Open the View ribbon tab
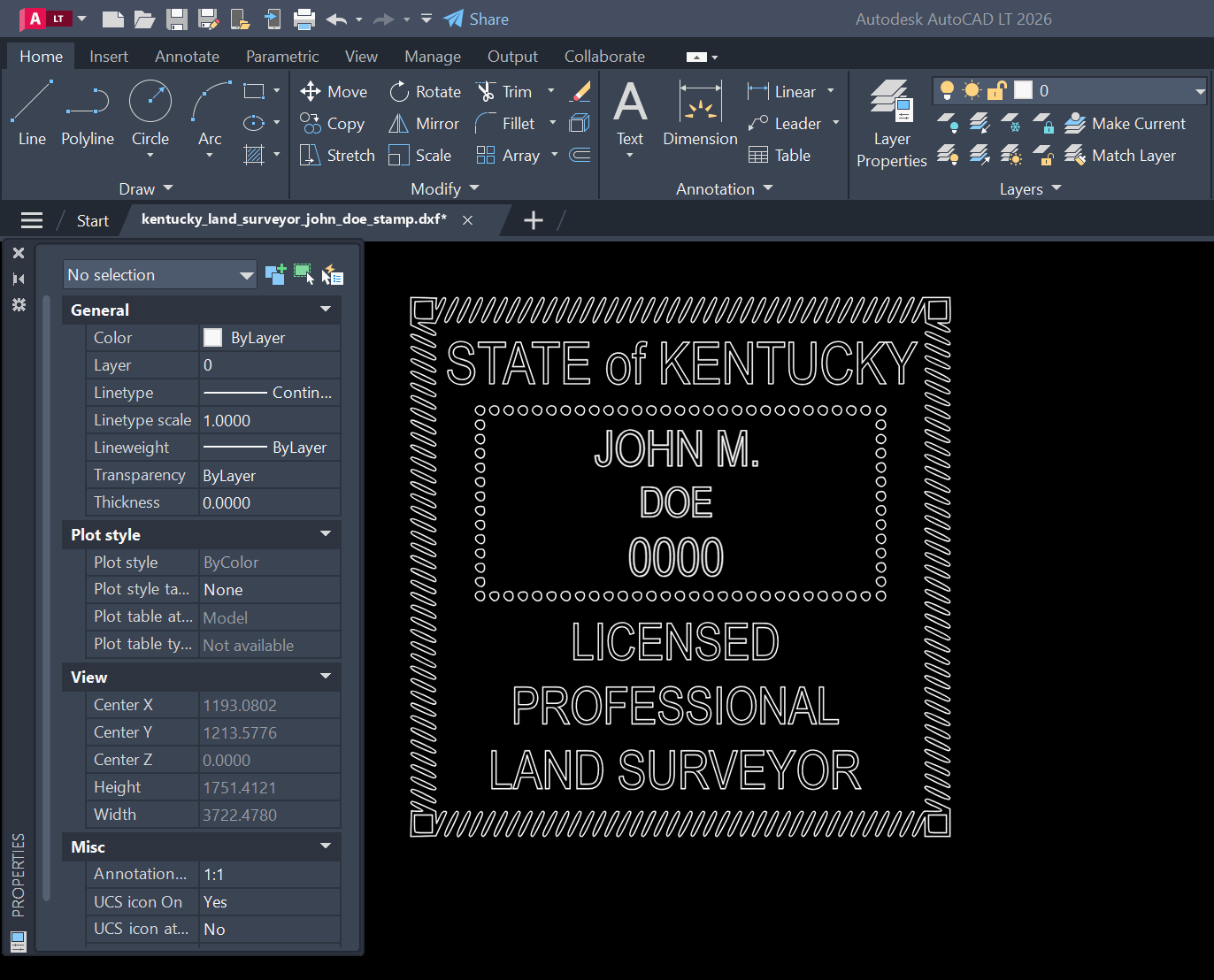The height and width of the screenshot is (980, 1214). coord(361,56)
